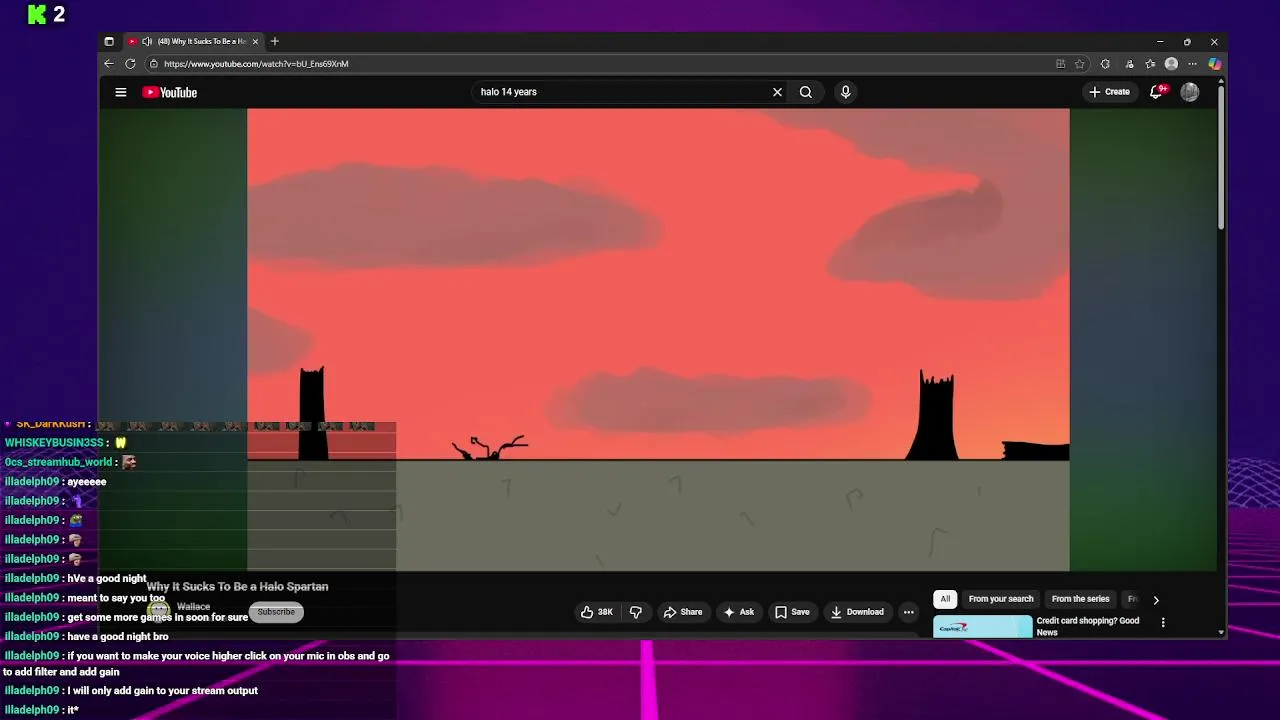Like the video with thumbs-up 38K

(597, 612)
